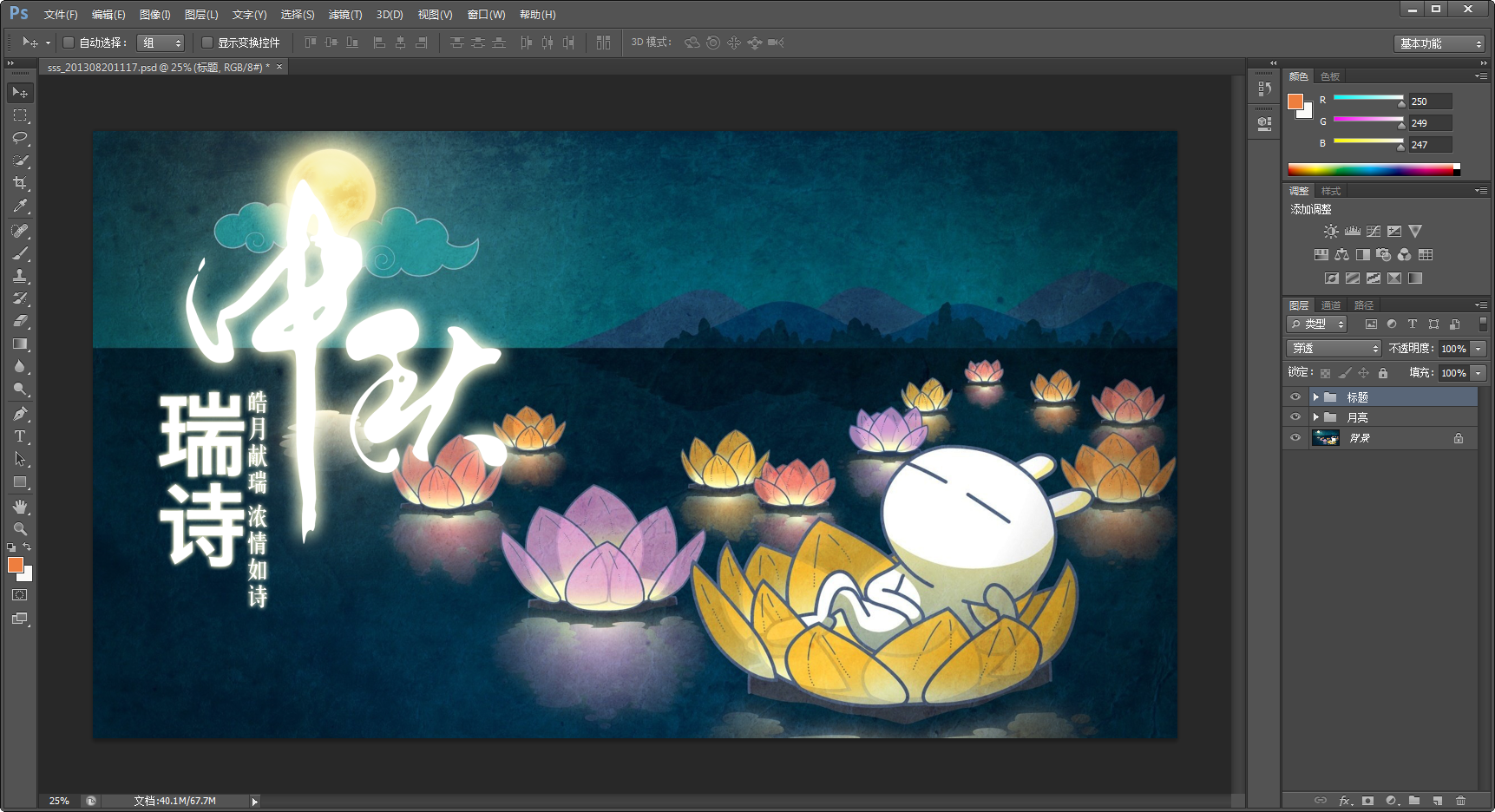Toggle the layer filter switch
The width and height of the screenshot is (1495, 812).
(1483, 324)
